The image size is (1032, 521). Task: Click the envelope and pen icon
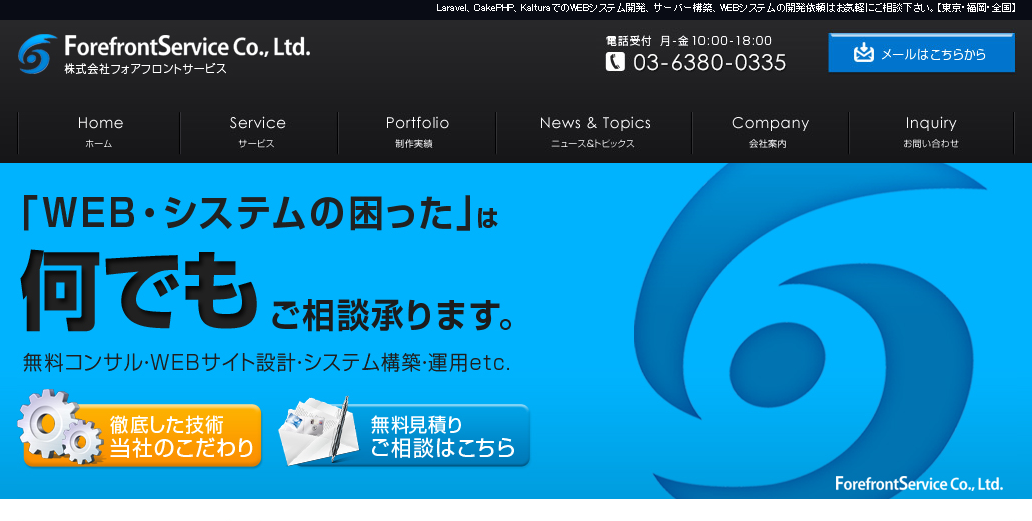318,431
